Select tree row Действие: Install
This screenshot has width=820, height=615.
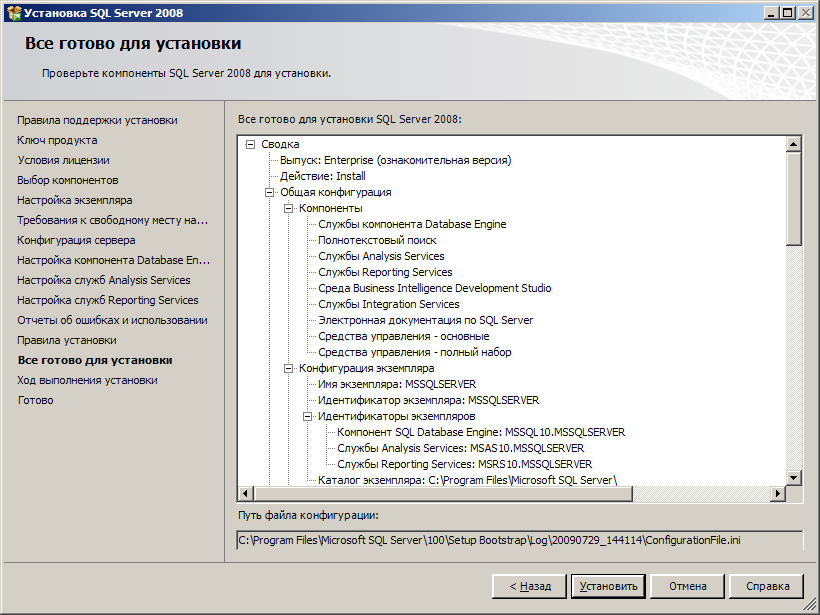[x=323, y=176]
